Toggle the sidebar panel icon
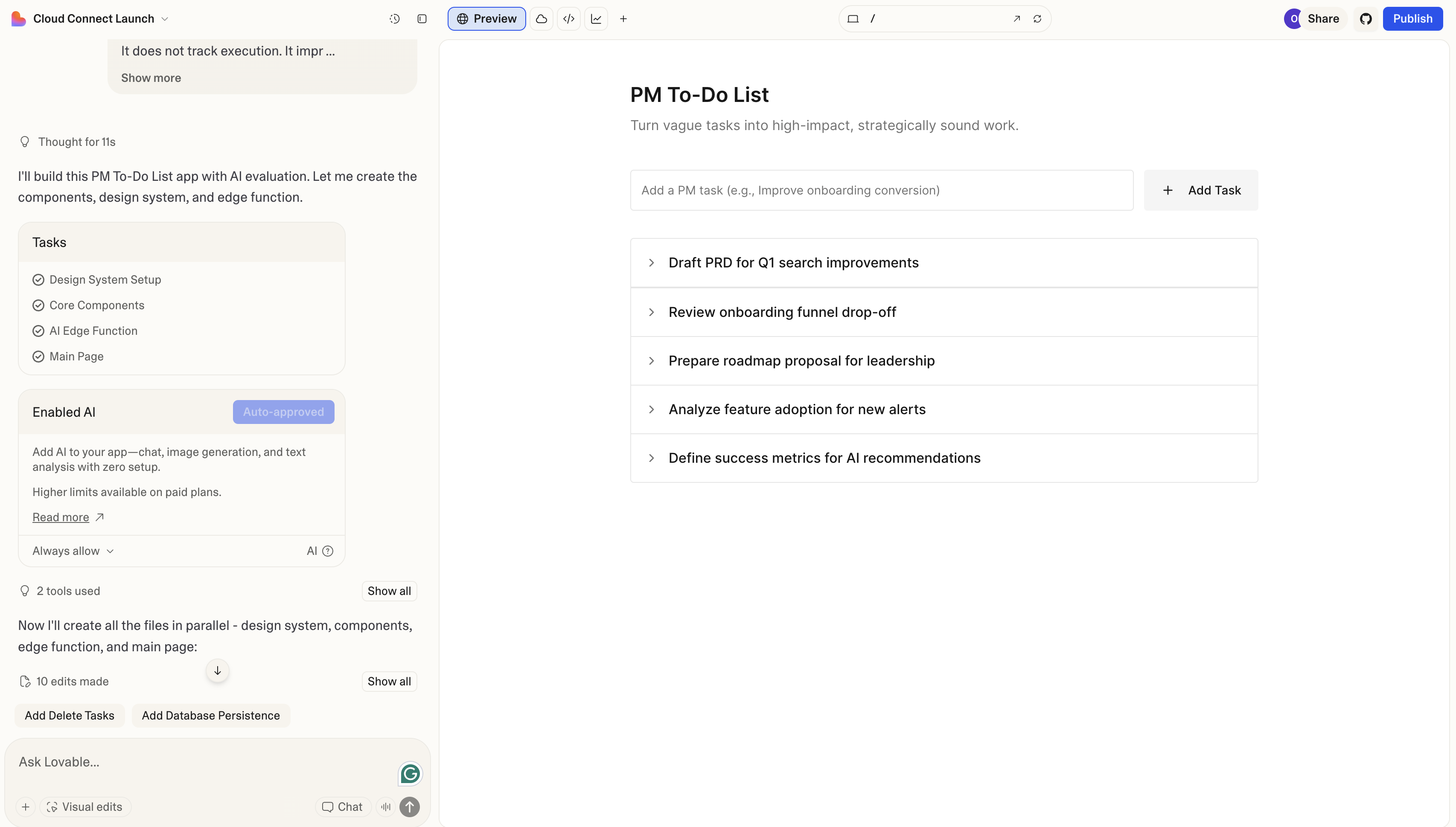This screenshot has width=1456, height=827. pyautogui.click(x=422, y=19)
